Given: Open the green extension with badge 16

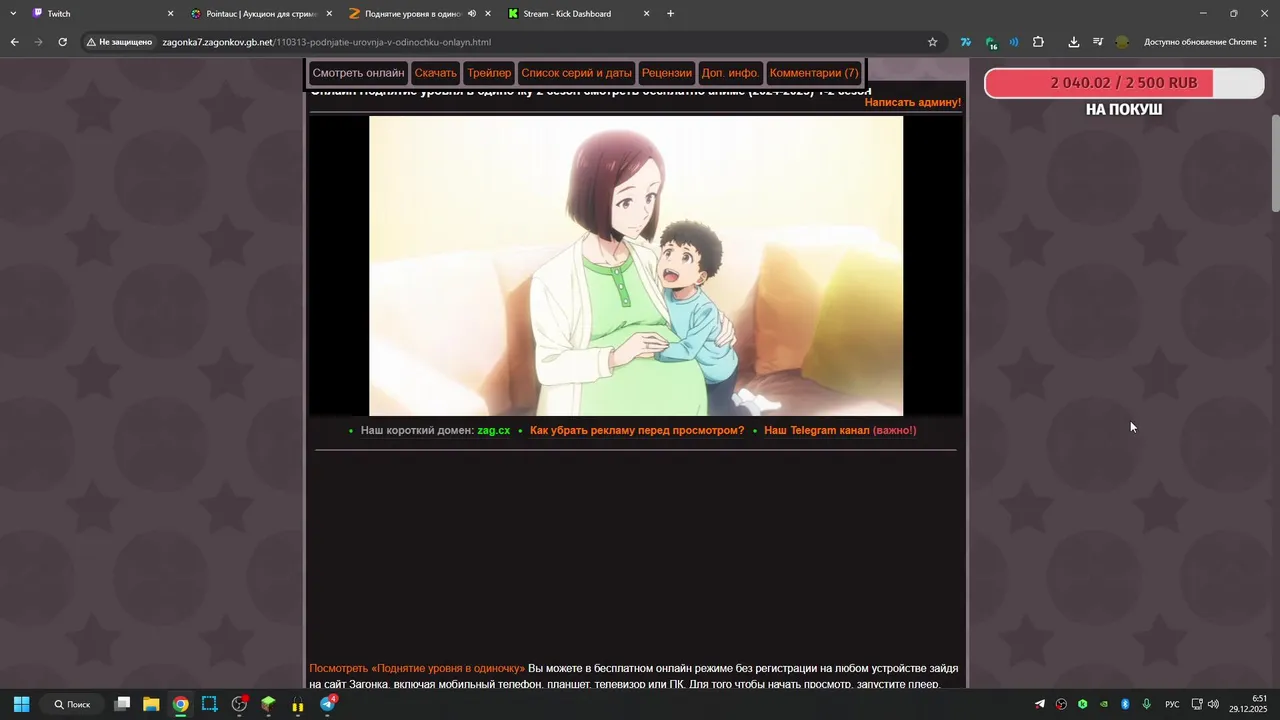Looking at the screenshot, I should click(x=990, y=42).
